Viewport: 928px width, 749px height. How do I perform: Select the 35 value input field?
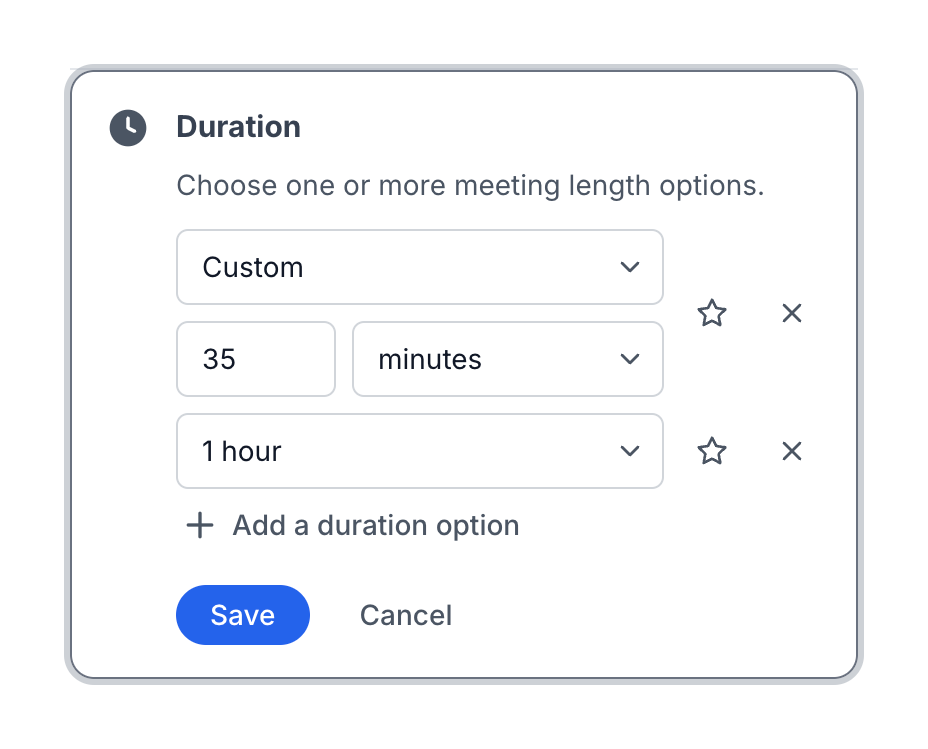click(255, 359)
